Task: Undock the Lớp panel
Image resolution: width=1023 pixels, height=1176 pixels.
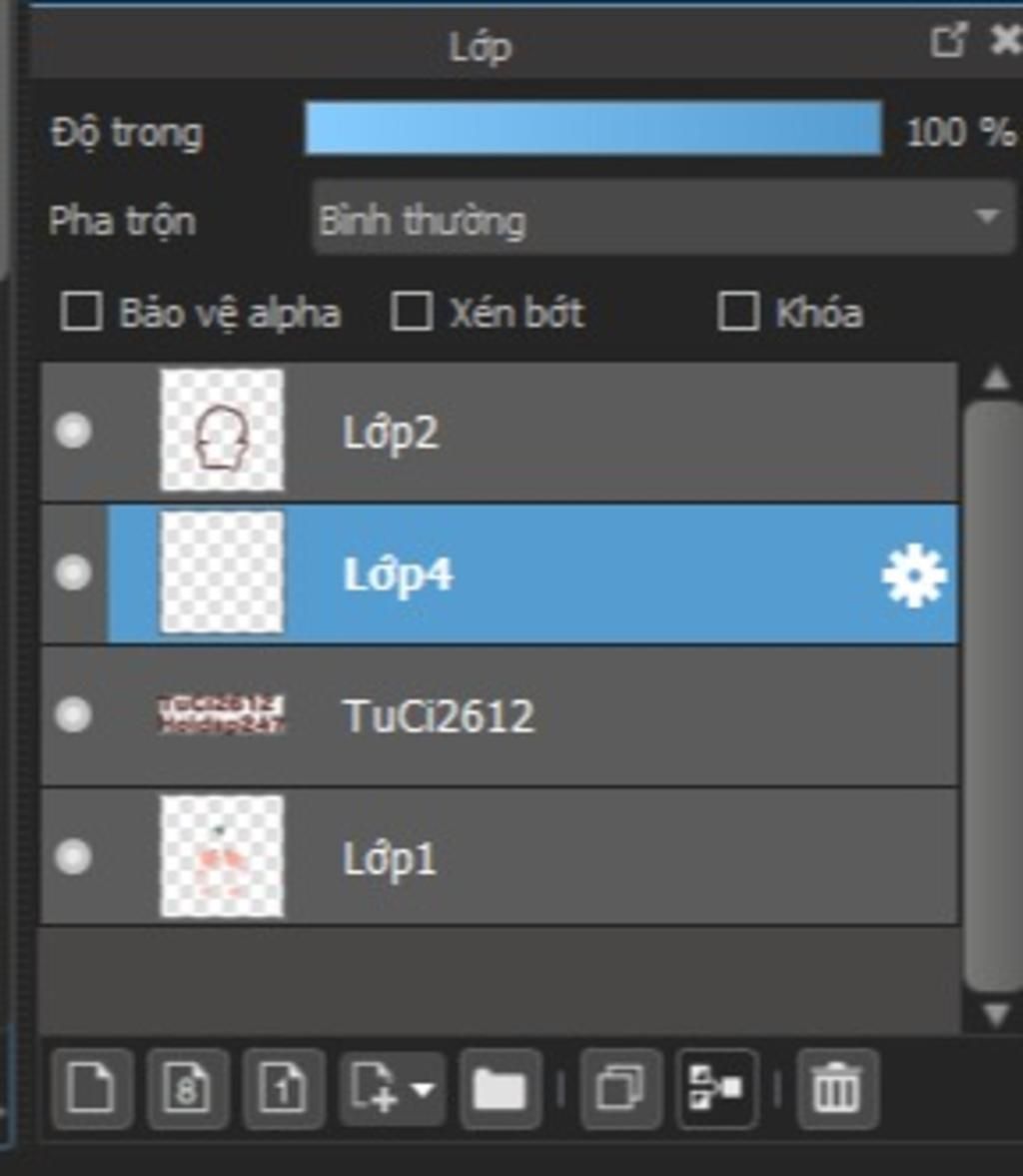Action: click(947, 41)
